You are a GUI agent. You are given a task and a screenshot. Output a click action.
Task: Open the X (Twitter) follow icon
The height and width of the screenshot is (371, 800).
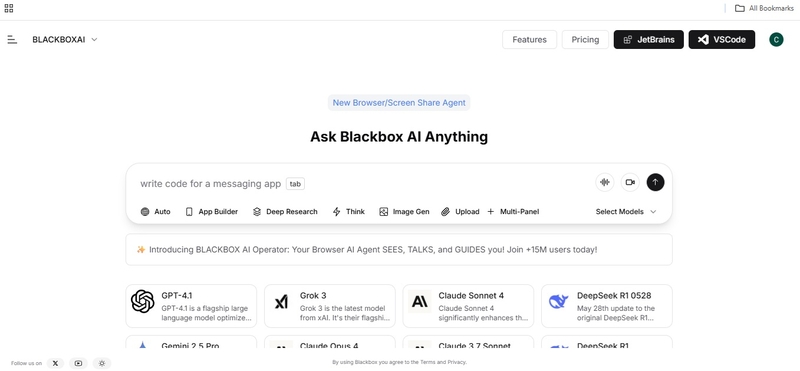[55, 363]
